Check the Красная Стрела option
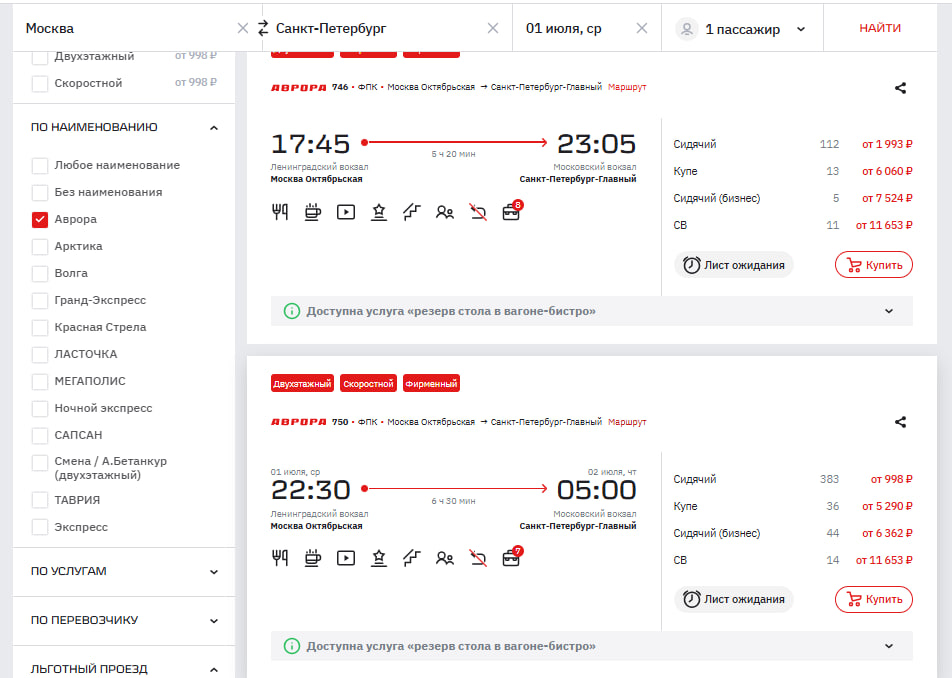This screenshot has height=678, width=952. (39, 327)
